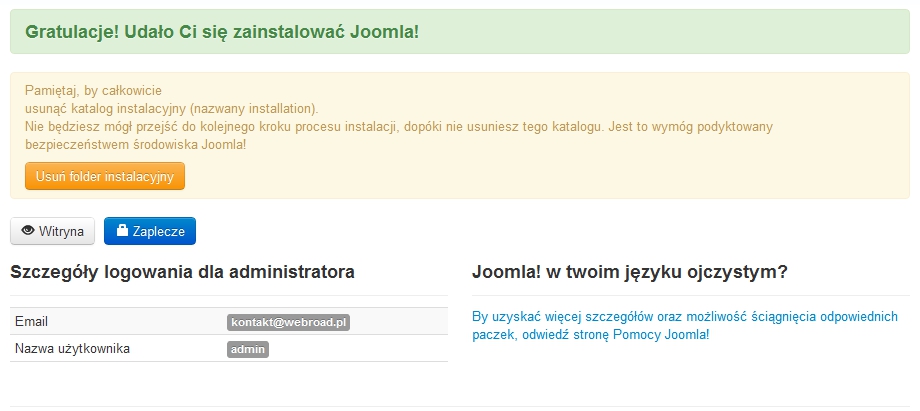This screenshot has height=411, width=920.
Task: Click the Nazwa użytkownika row label
Action: pyautogui.click(x=73, y=349)
